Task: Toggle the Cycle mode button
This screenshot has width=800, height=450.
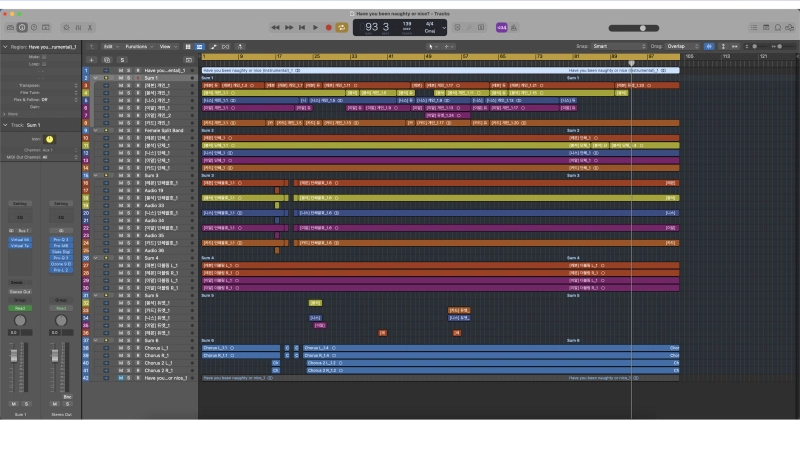Action: (x=341, y=28)
